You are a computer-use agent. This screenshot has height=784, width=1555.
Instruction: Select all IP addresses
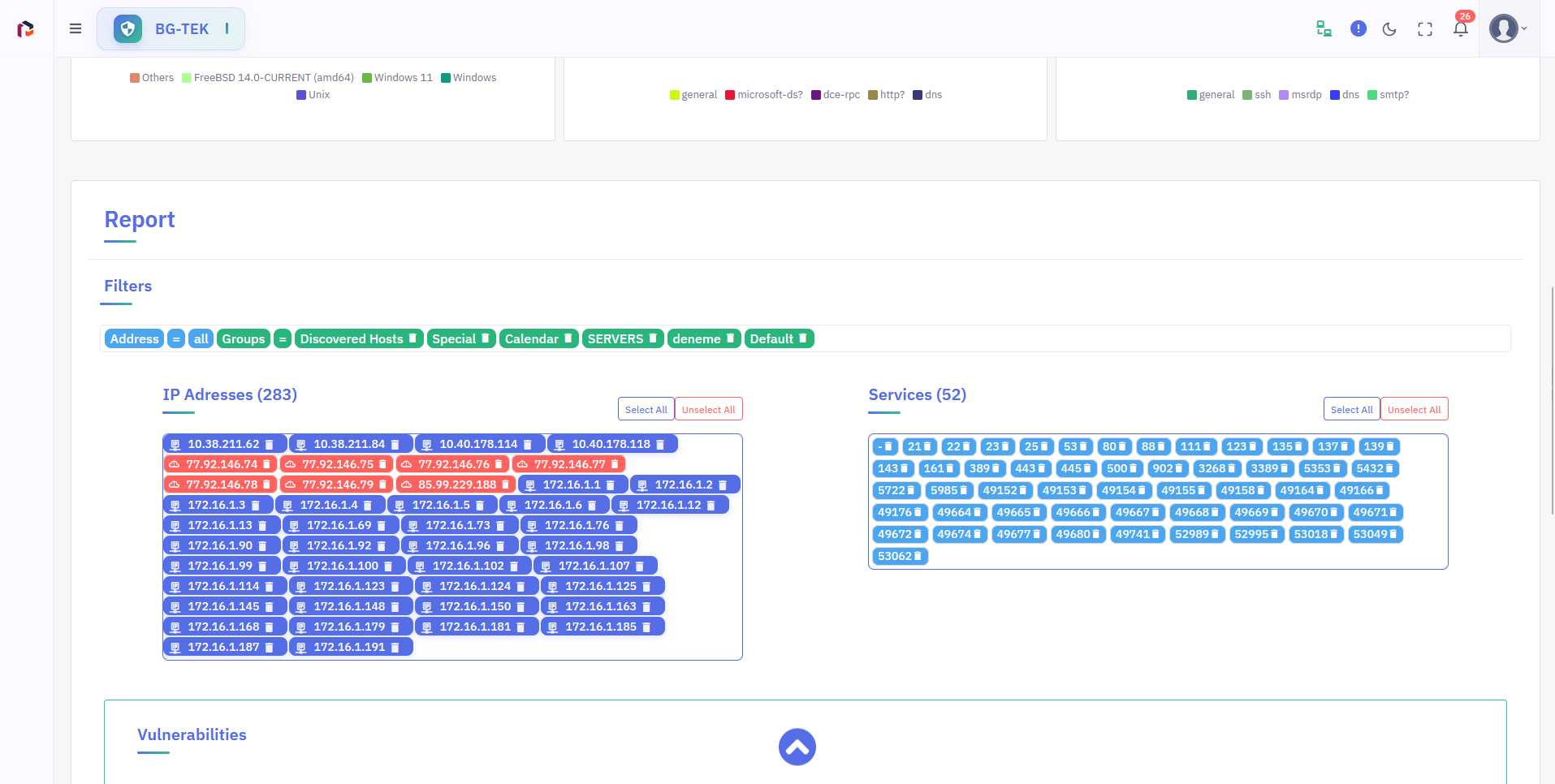[x=646, y=410]
